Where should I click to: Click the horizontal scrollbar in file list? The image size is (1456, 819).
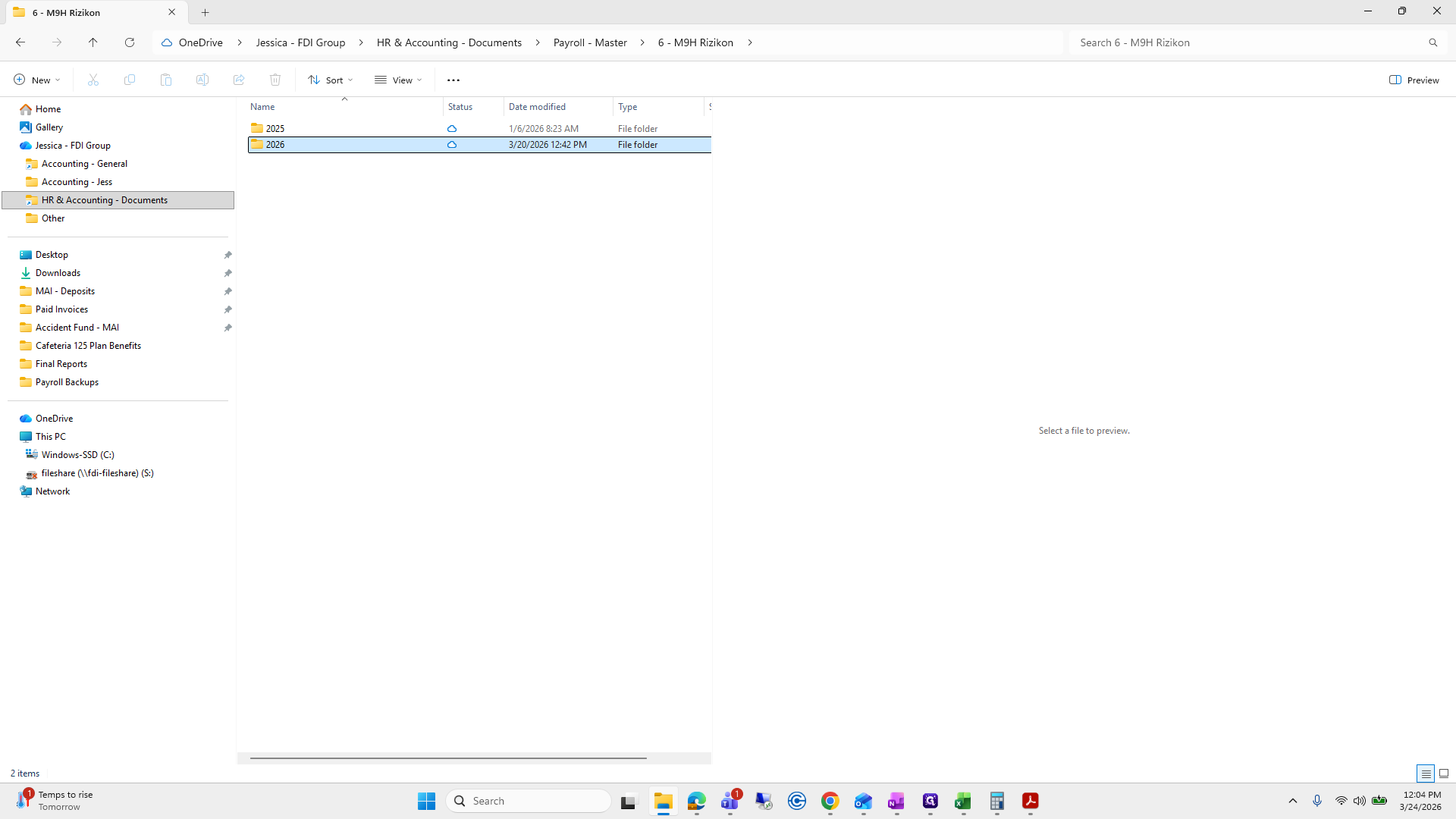click(x=448, y=758)
